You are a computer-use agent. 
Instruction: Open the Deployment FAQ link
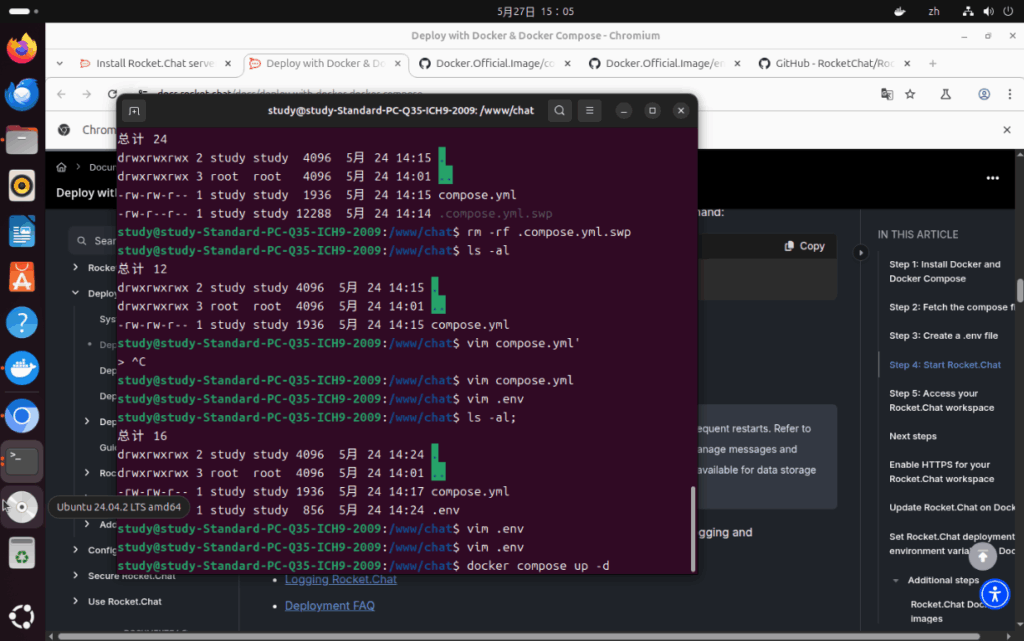tap(329, 606)
